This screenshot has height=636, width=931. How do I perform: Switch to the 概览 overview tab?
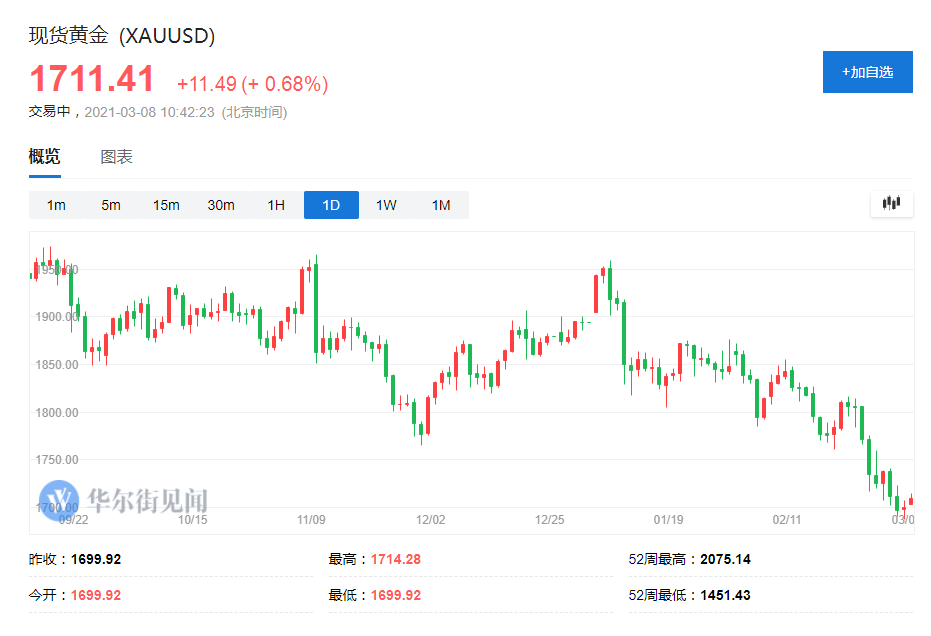coord(44,156)
